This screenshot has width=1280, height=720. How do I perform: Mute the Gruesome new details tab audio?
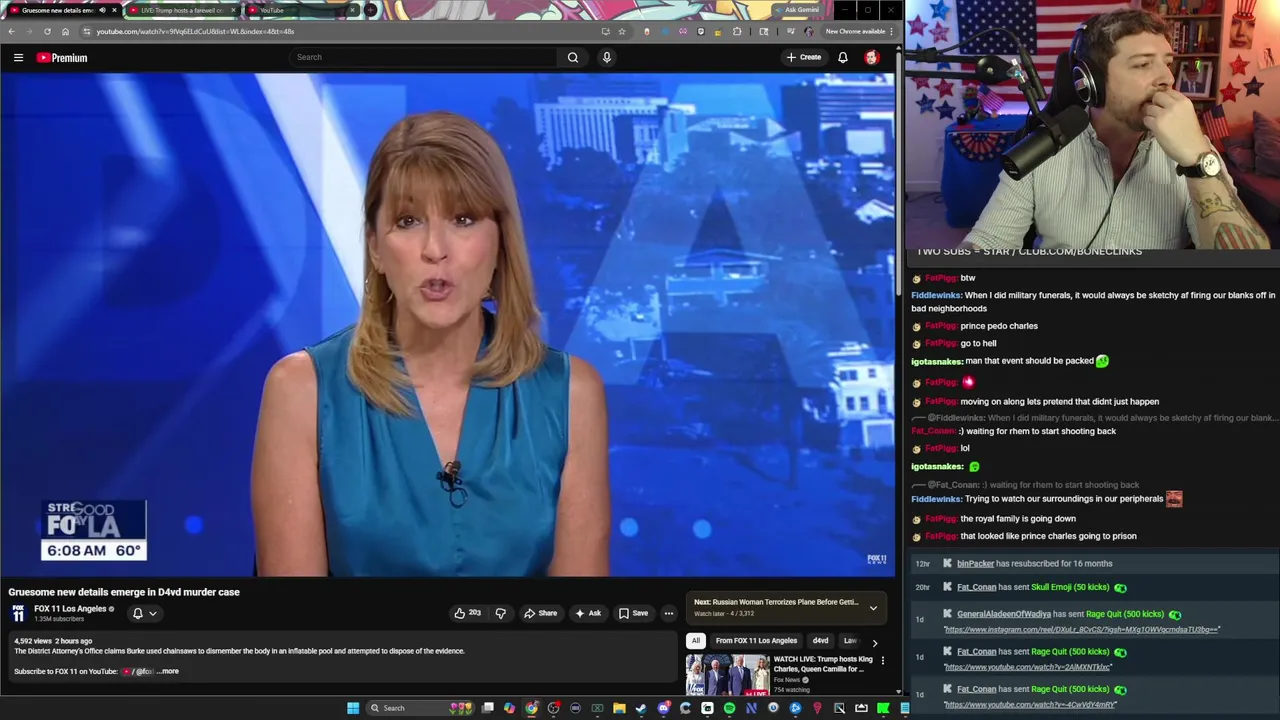[x=102, y=10]
